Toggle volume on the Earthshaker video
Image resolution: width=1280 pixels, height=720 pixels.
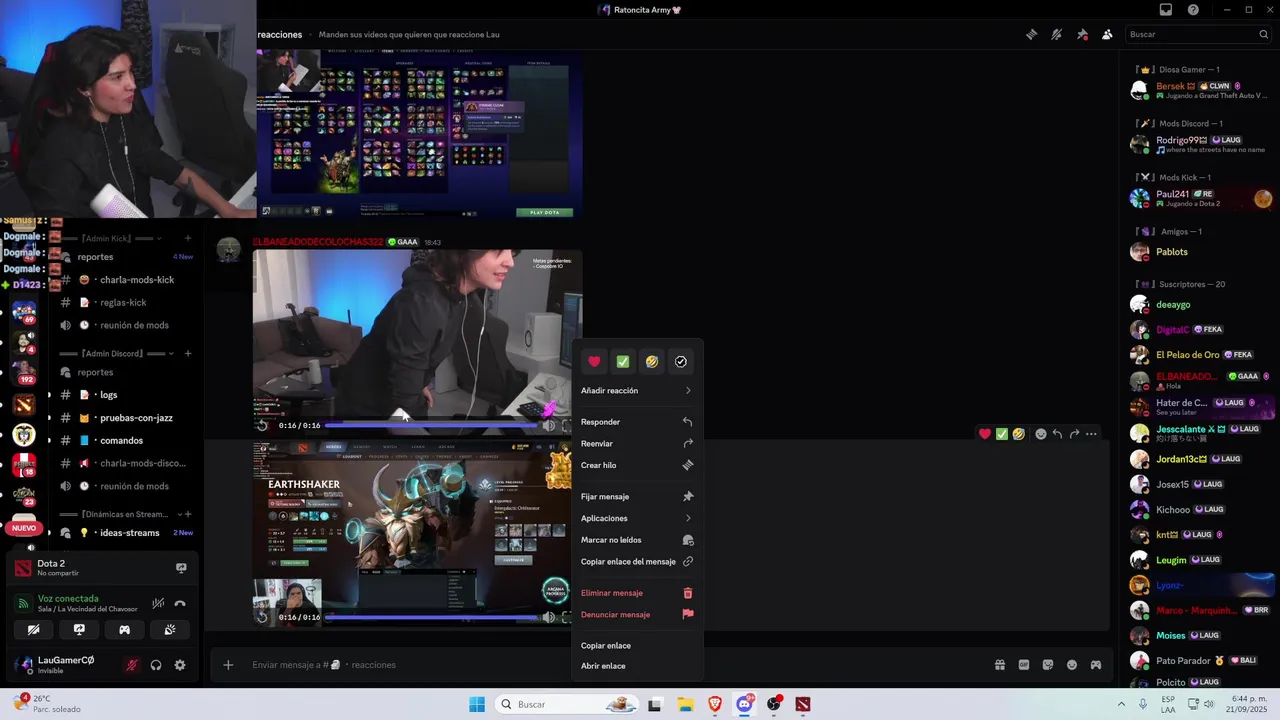click(x=548, y=617)
